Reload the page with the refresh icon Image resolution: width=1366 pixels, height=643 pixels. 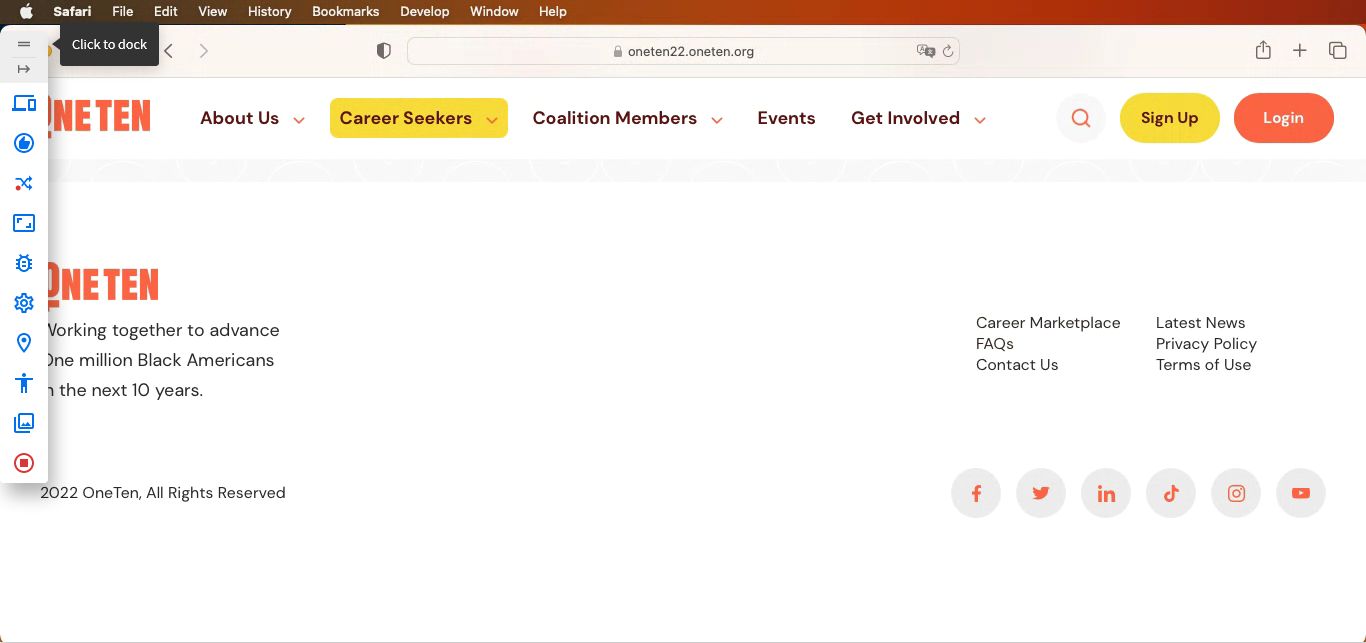pyautogui.click(x=948, y=51)
